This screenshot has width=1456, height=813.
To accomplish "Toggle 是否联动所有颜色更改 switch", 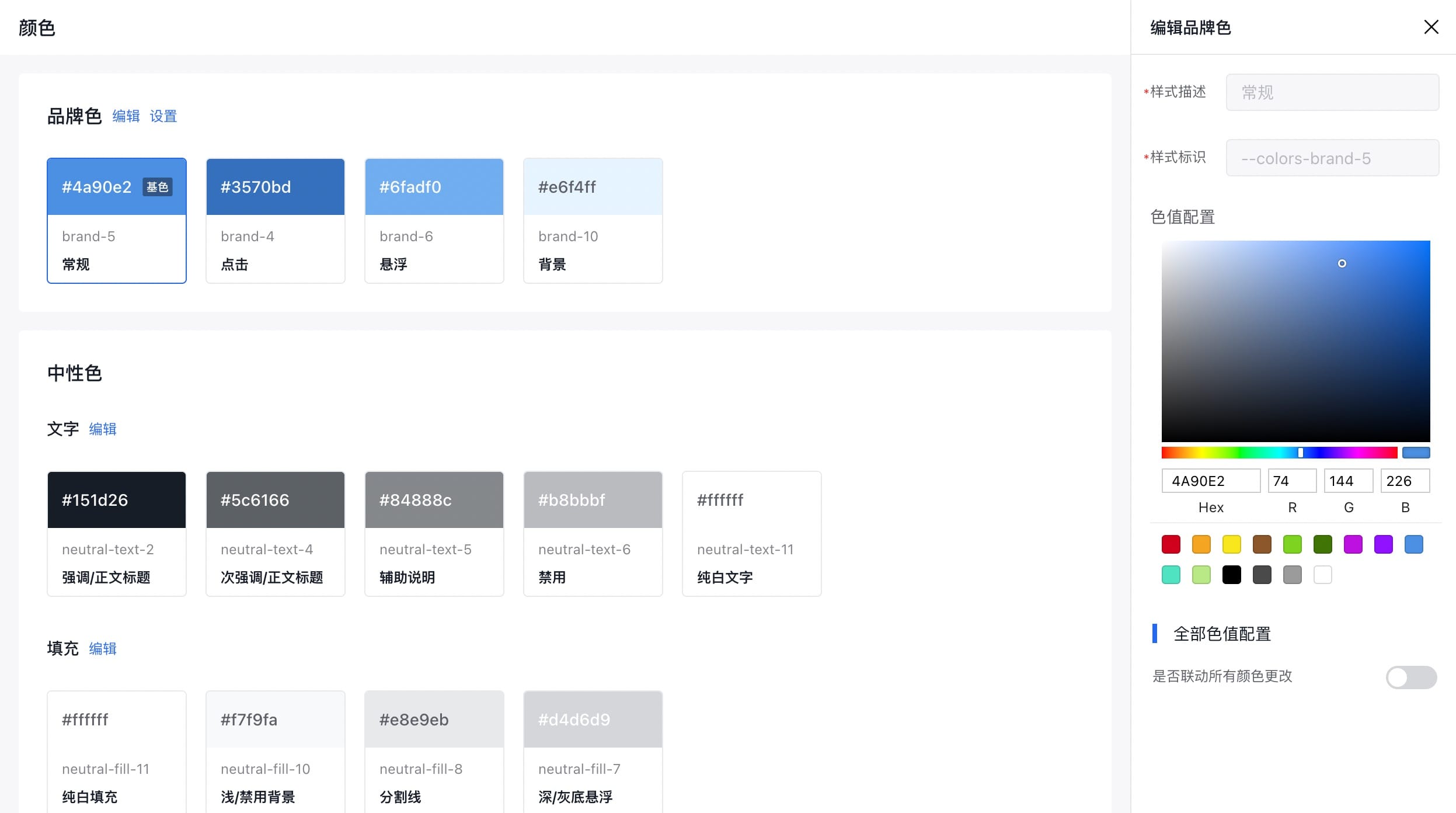I will point(1411,677).
